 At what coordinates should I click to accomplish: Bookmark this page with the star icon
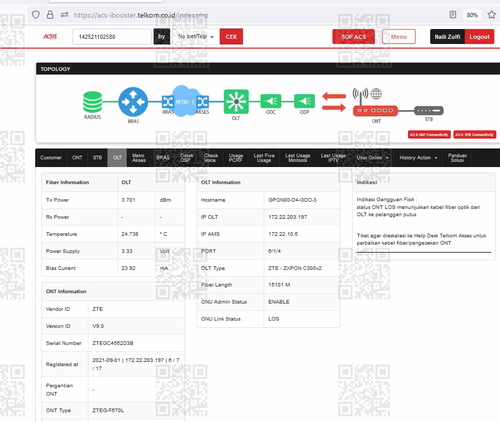pos(491,15)
